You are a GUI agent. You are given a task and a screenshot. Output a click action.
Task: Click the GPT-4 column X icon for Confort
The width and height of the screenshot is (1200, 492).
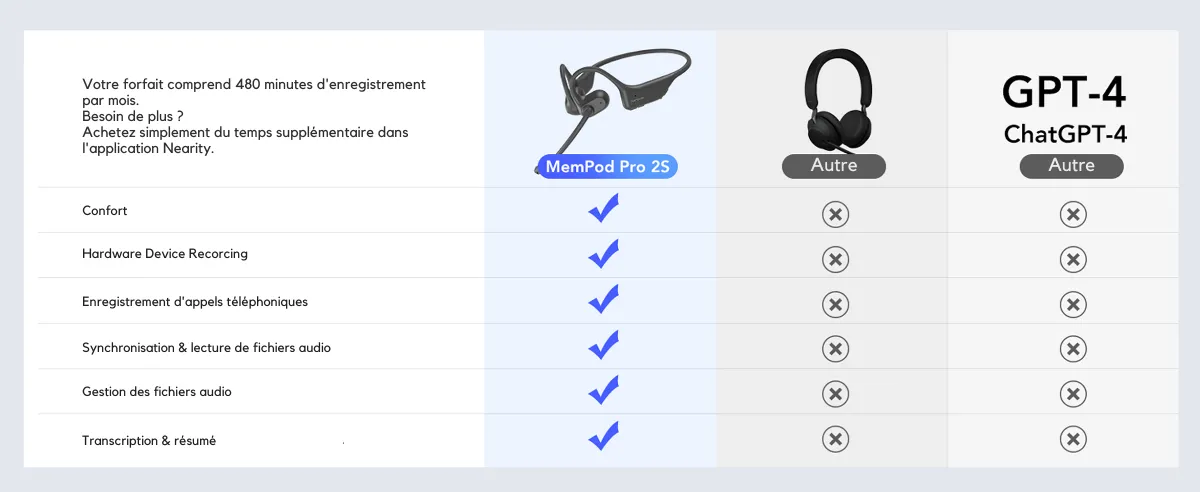(x=1072, y=214)
